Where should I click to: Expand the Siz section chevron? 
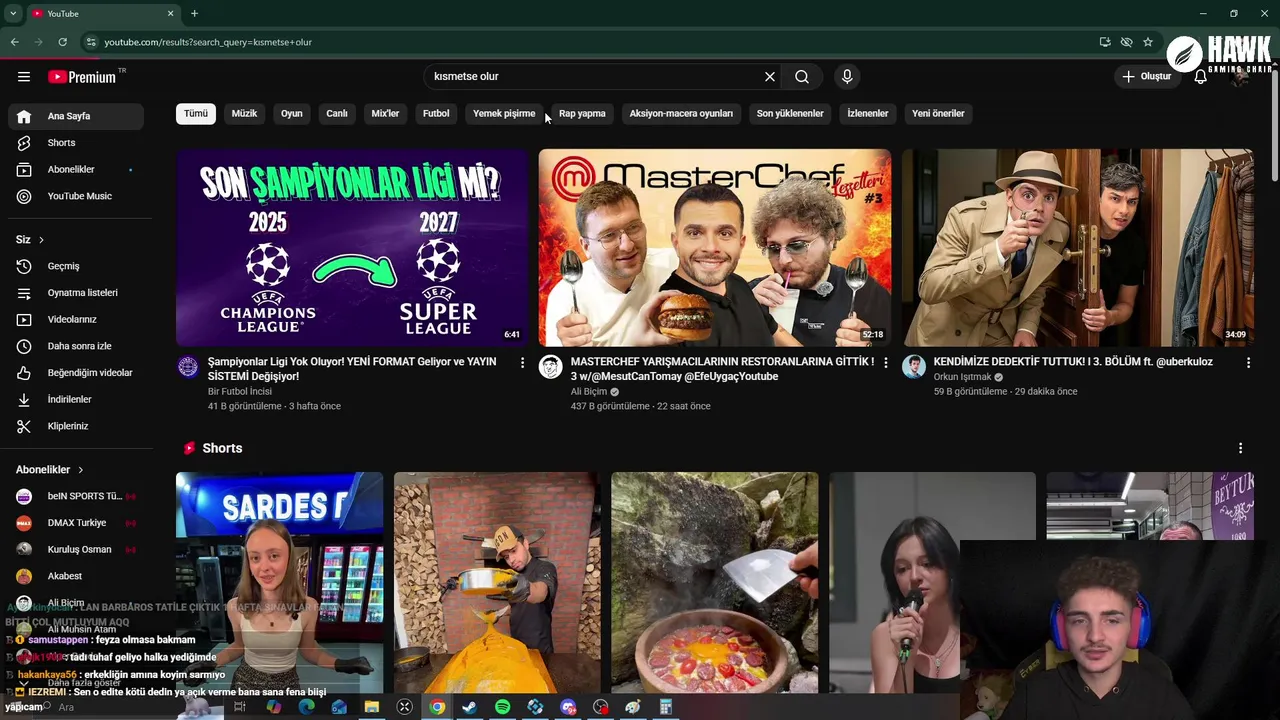pos(41,240)
